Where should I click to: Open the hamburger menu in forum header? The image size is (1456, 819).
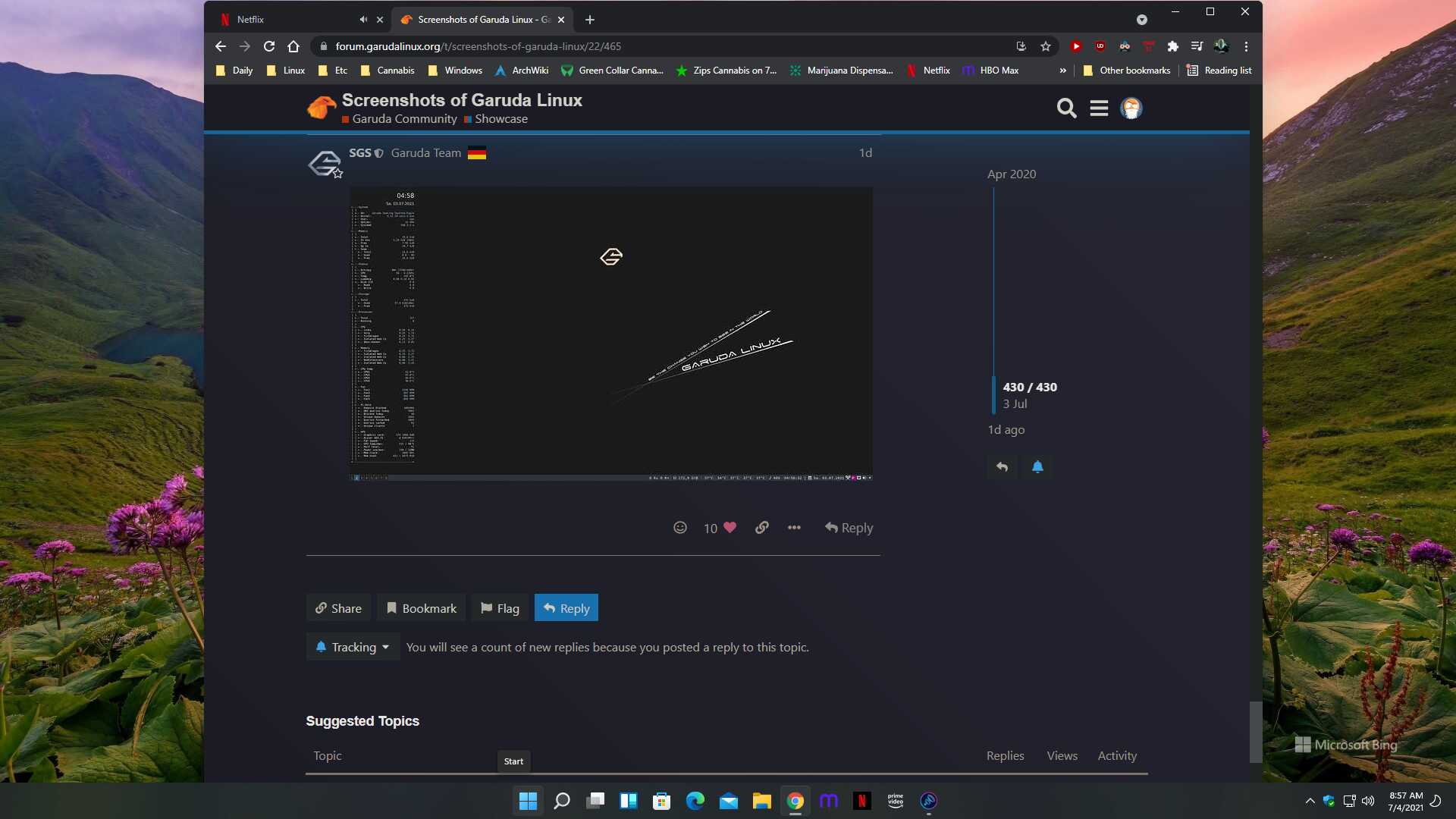tap(1099, 108)
